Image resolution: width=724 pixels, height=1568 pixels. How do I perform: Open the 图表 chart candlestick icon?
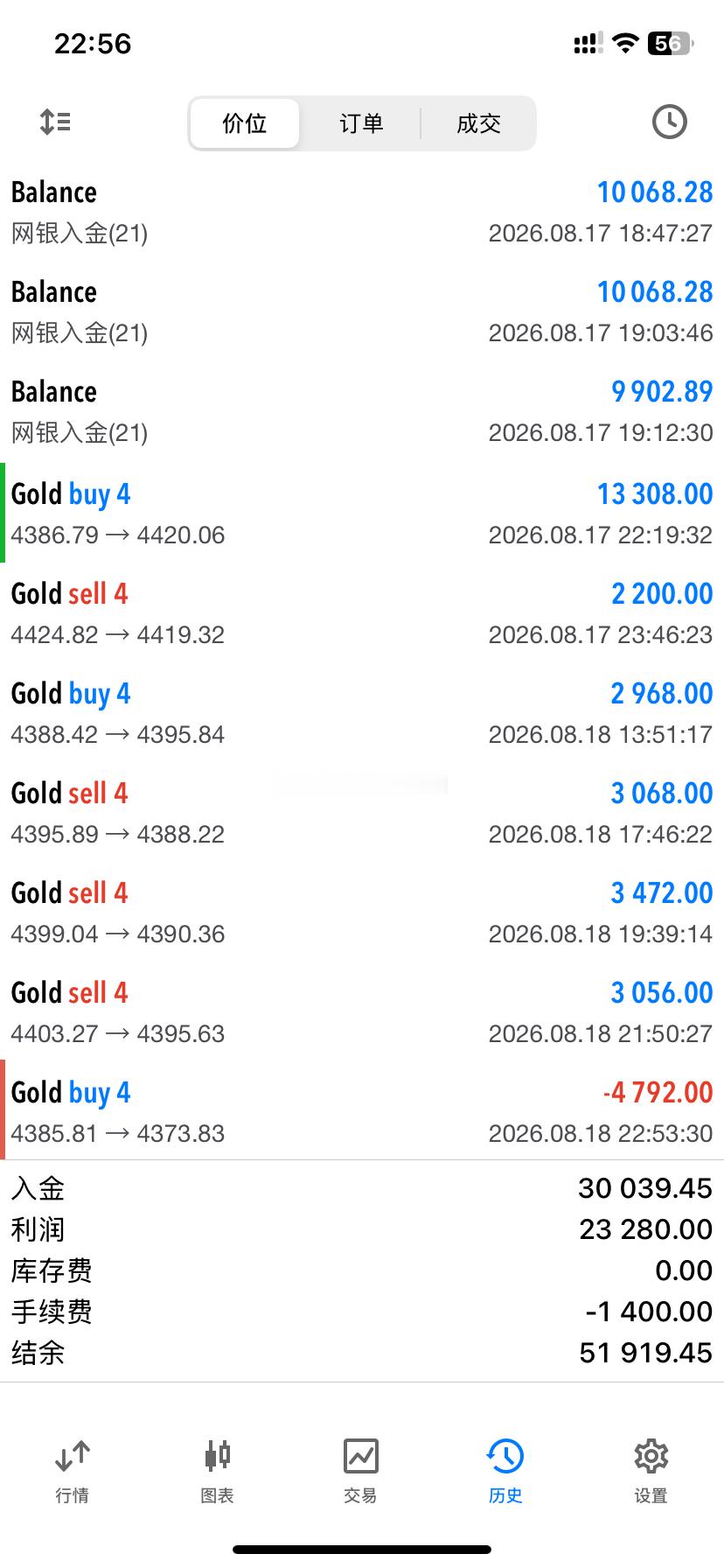[217, 1456]
